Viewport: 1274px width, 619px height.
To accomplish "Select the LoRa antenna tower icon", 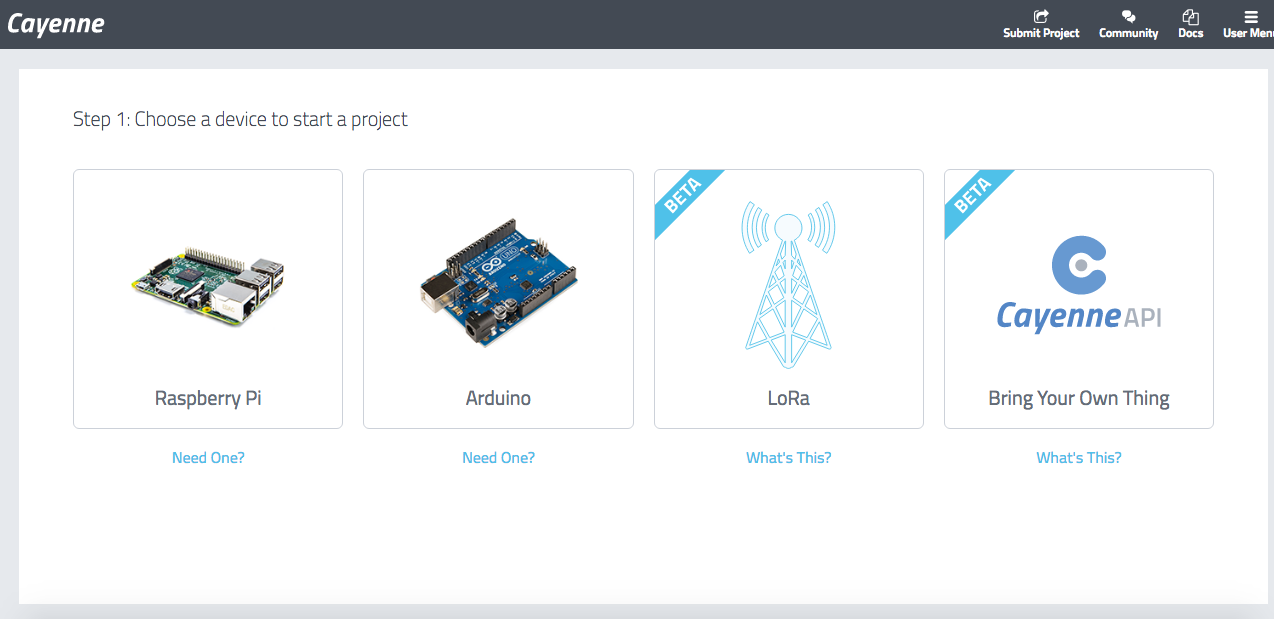I will pos(788,284).
